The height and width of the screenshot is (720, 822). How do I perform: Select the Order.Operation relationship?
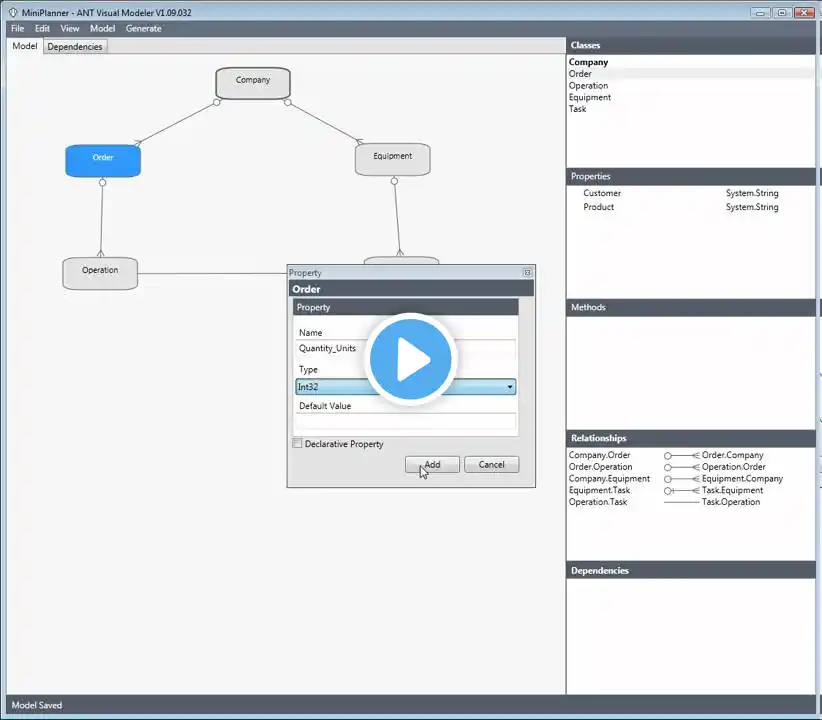click(x=600, y=467)
